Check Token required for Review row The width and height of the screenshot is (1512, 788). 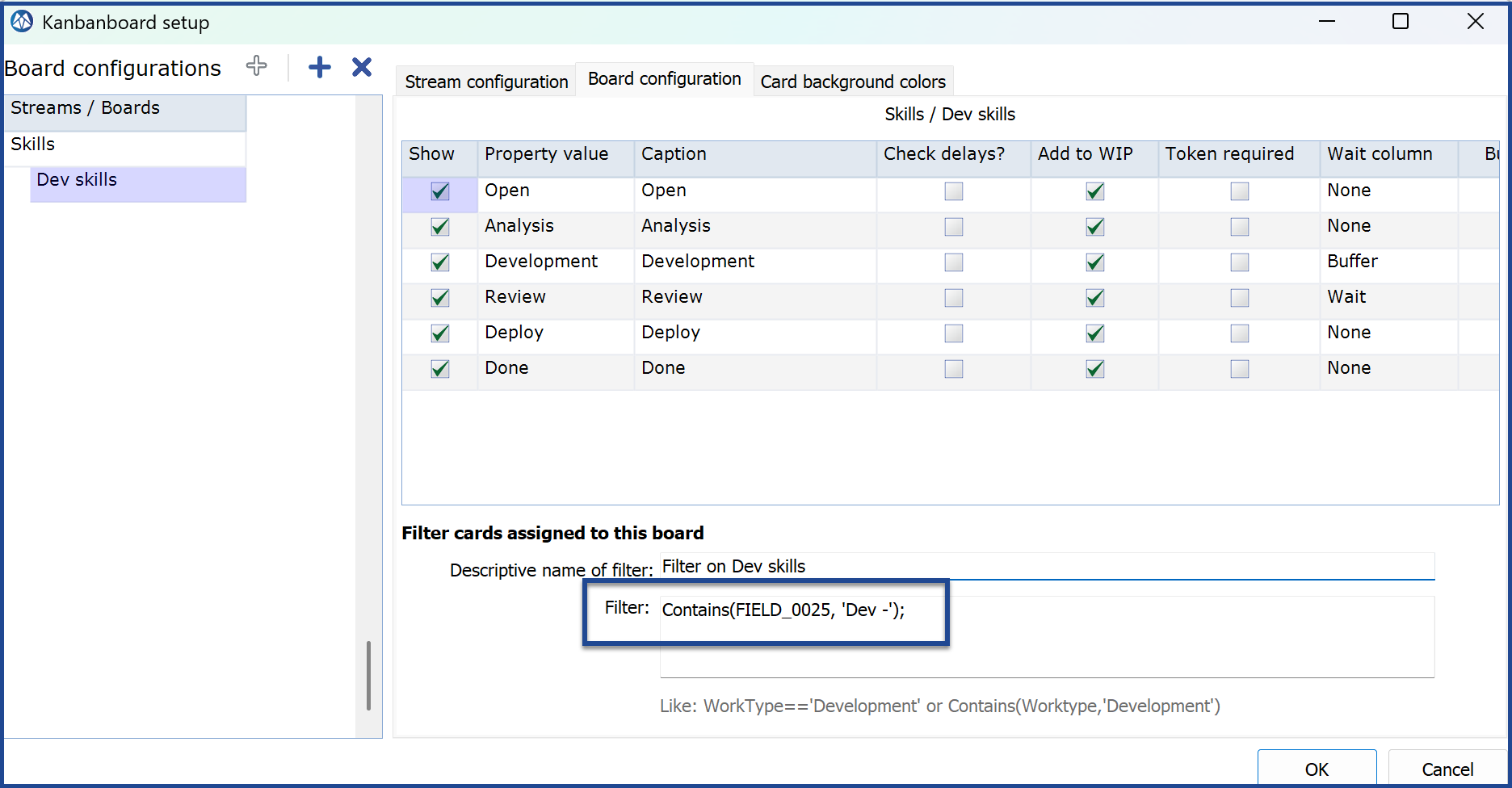pos(1240,298)
